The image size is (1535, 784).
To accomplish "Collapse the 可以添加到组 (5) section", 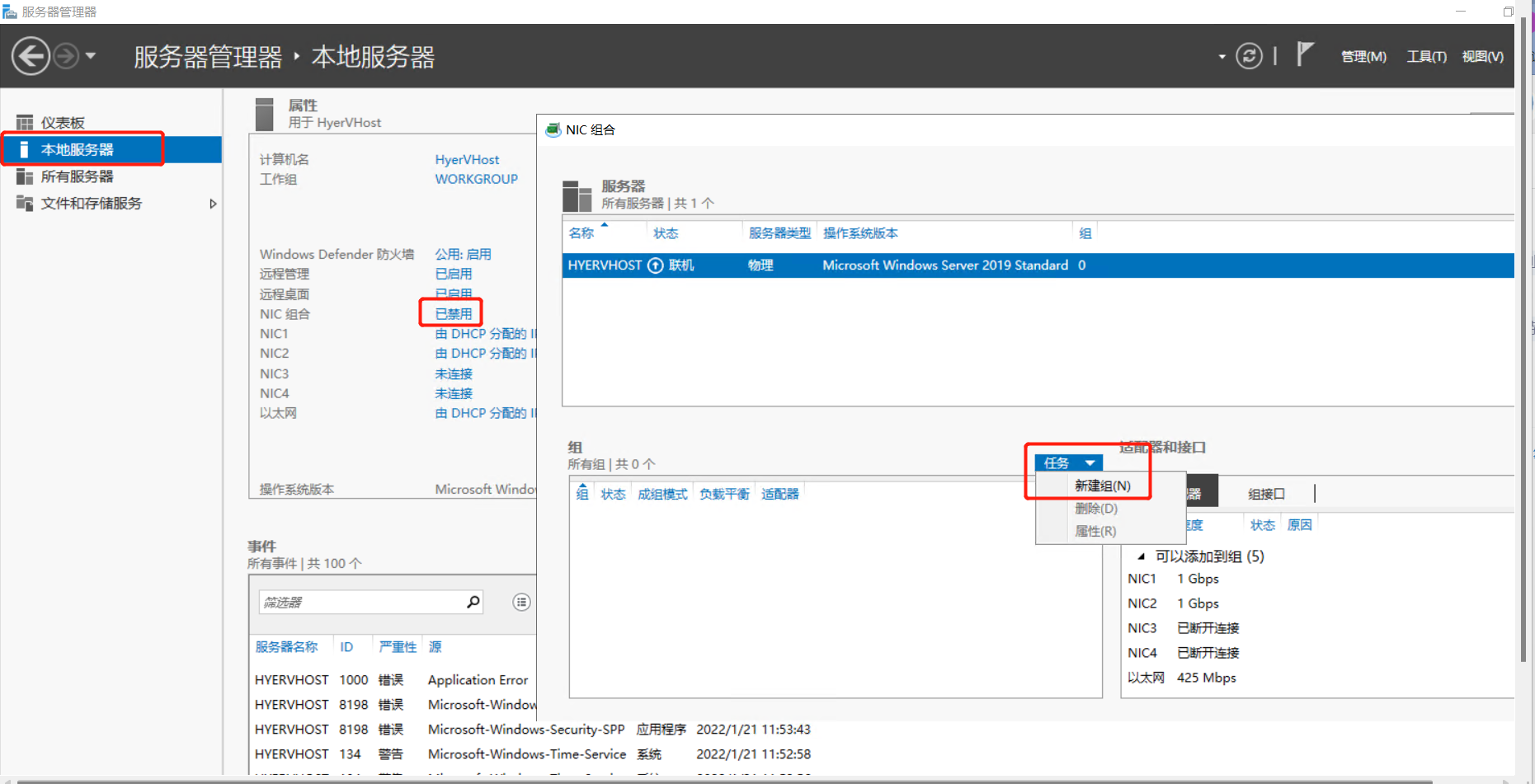I will tap(1142, 556).
